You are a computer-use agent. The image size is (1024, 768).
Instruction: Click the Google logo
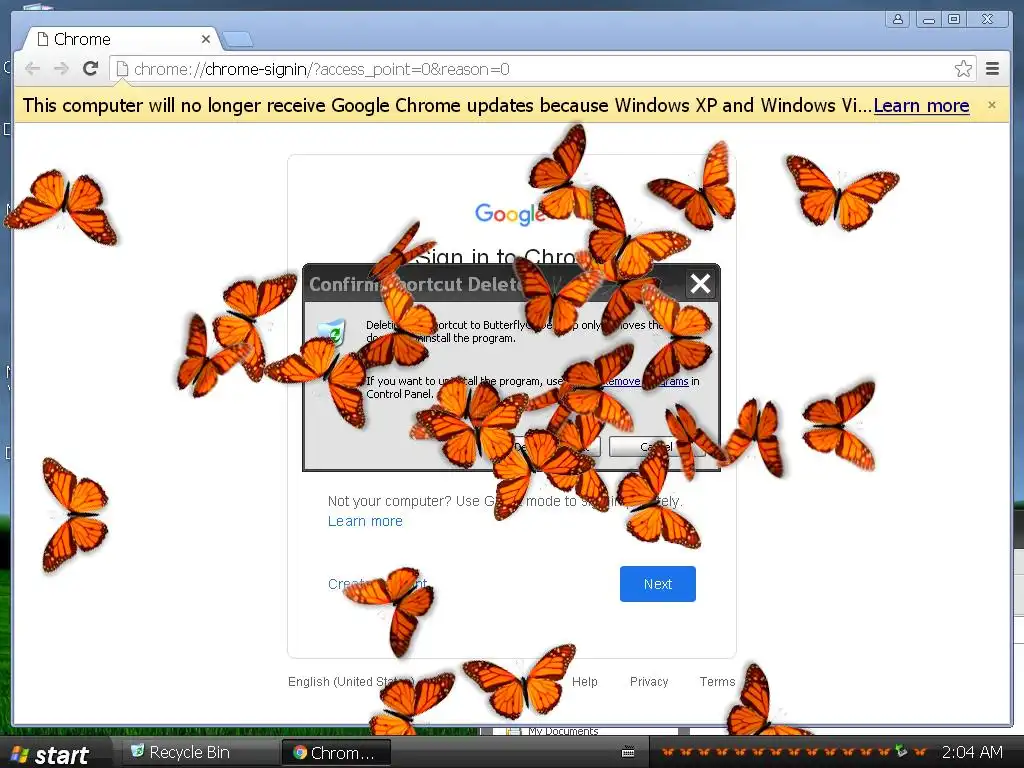tap(512, 214)
